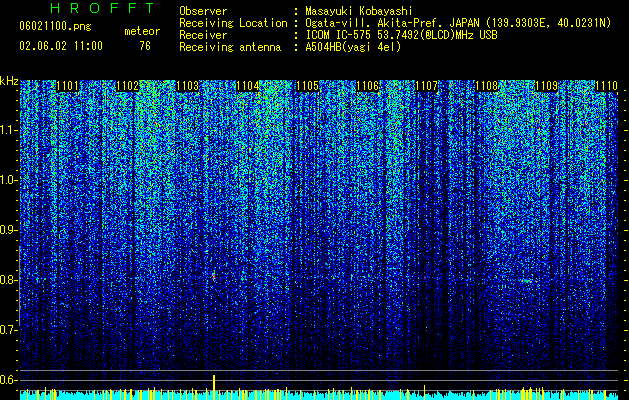Click the Receiving Location value text
Image resolution: width=629 pixels, height=400 pixels.
click(x=458, y=23)
